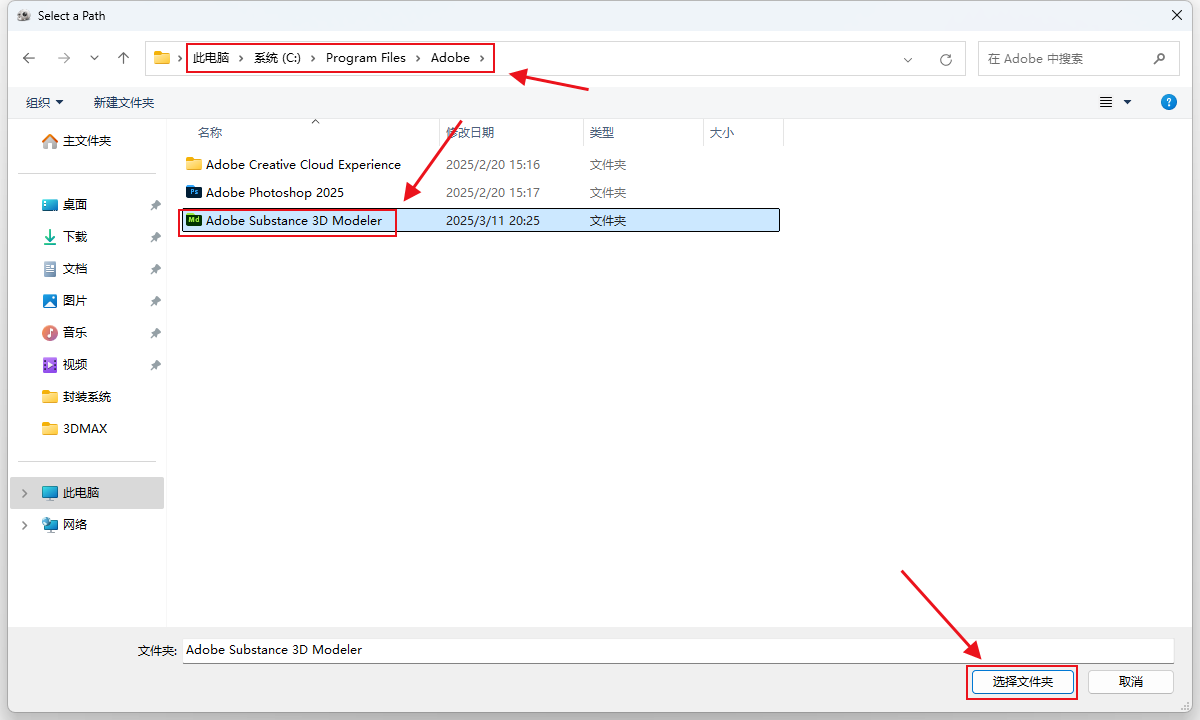Open 视频 in sidebar
The width and height of the screenshot is (1200, 720).
pyautogui.click(x=75, y=364)
